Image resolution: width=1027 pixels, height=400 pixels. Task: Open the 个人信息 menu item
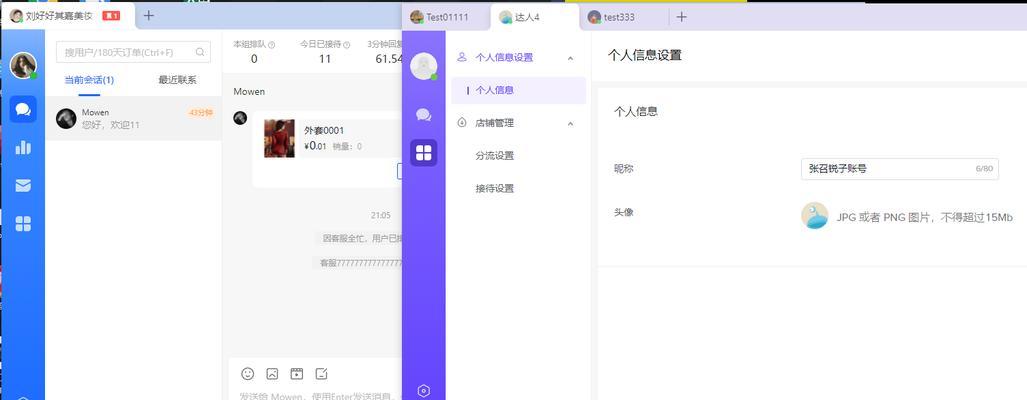[518, 90]
